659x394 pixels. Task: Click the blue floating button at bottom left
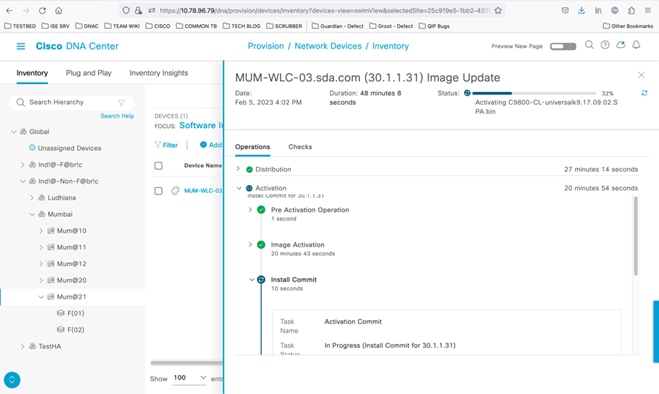pos(12,380)
